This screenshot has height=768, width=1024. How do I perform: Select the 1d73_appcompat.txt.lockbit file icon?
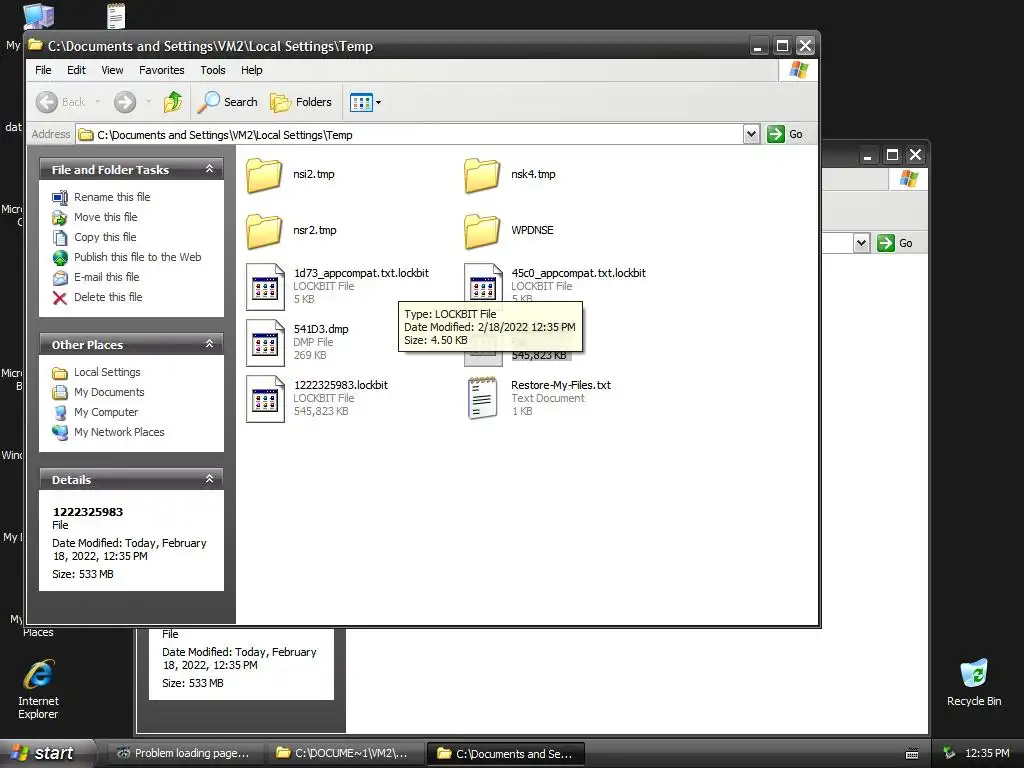point(265,287)
